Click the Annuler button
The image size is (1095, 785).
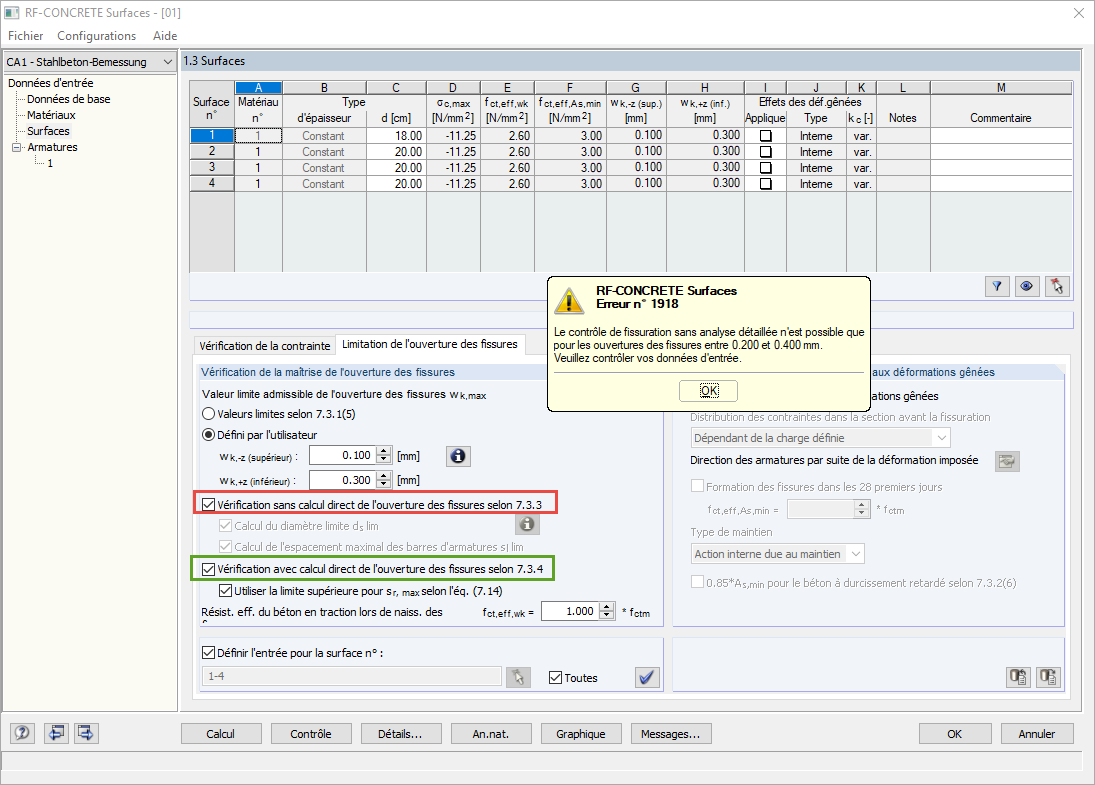(1036, 734)
